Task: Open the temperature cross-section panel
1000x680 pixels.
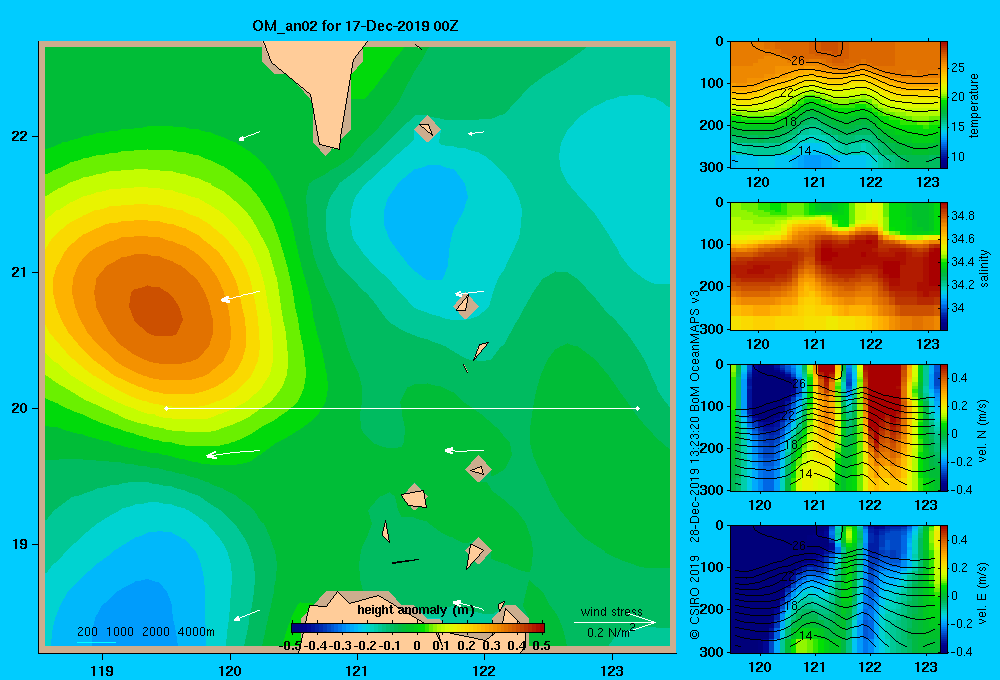Action: [x=834, y=105]
